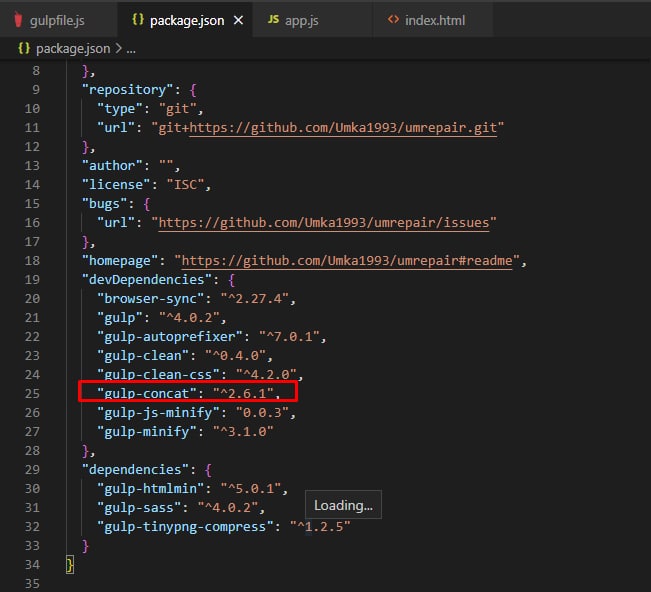Click the braces icon in the breadcrumb

[24, 49]
